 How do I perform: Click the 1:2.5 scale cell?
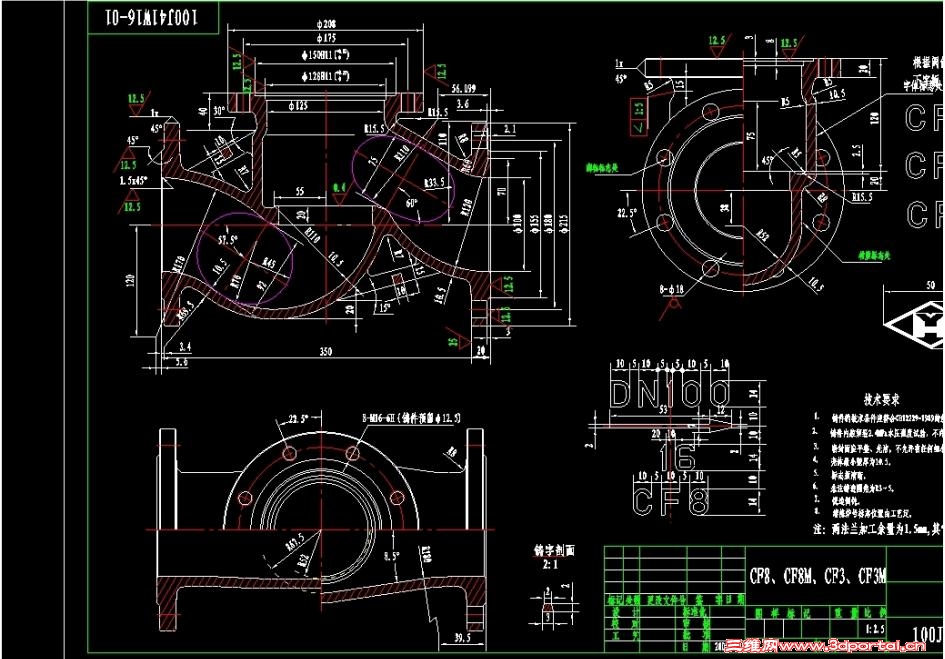point(874,629)
